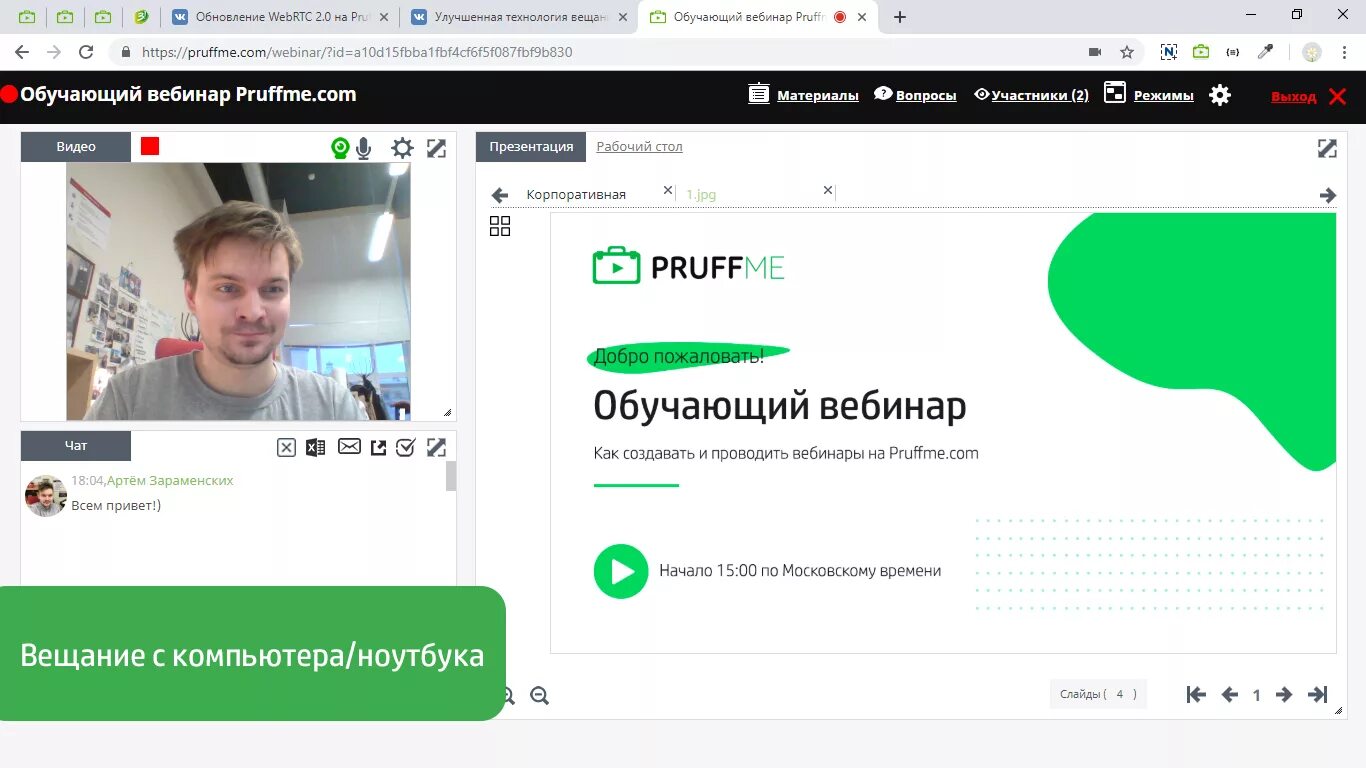Select the Корпоративная presentation tab

[x=576, y=194]
